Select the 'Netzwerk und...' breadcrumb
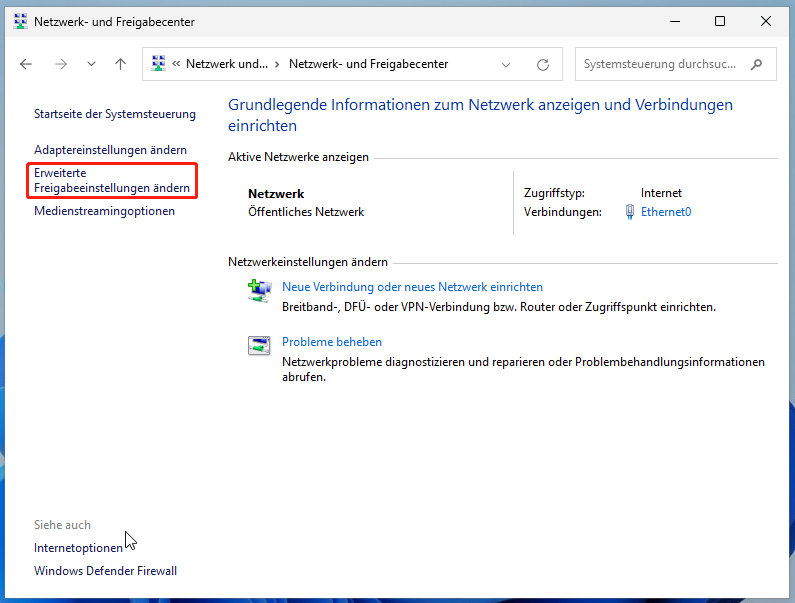 tap(227, 64)
